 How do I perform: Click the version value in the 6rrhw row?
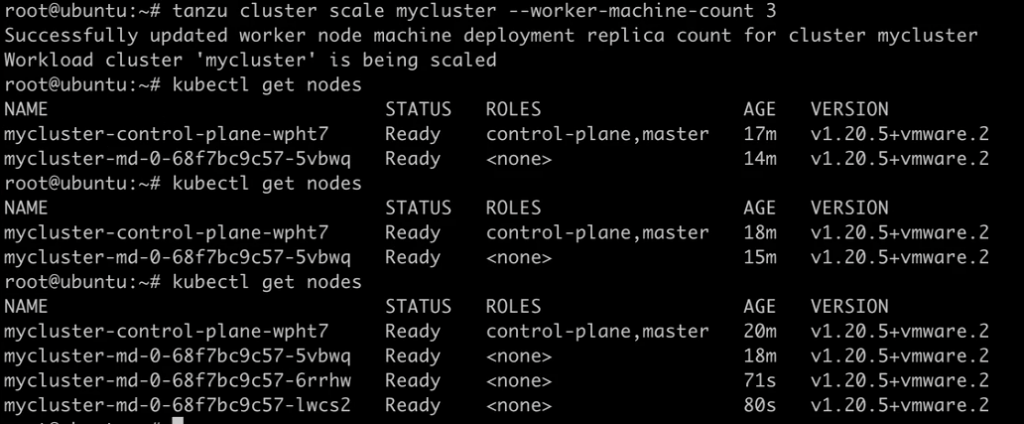(899, 380)
